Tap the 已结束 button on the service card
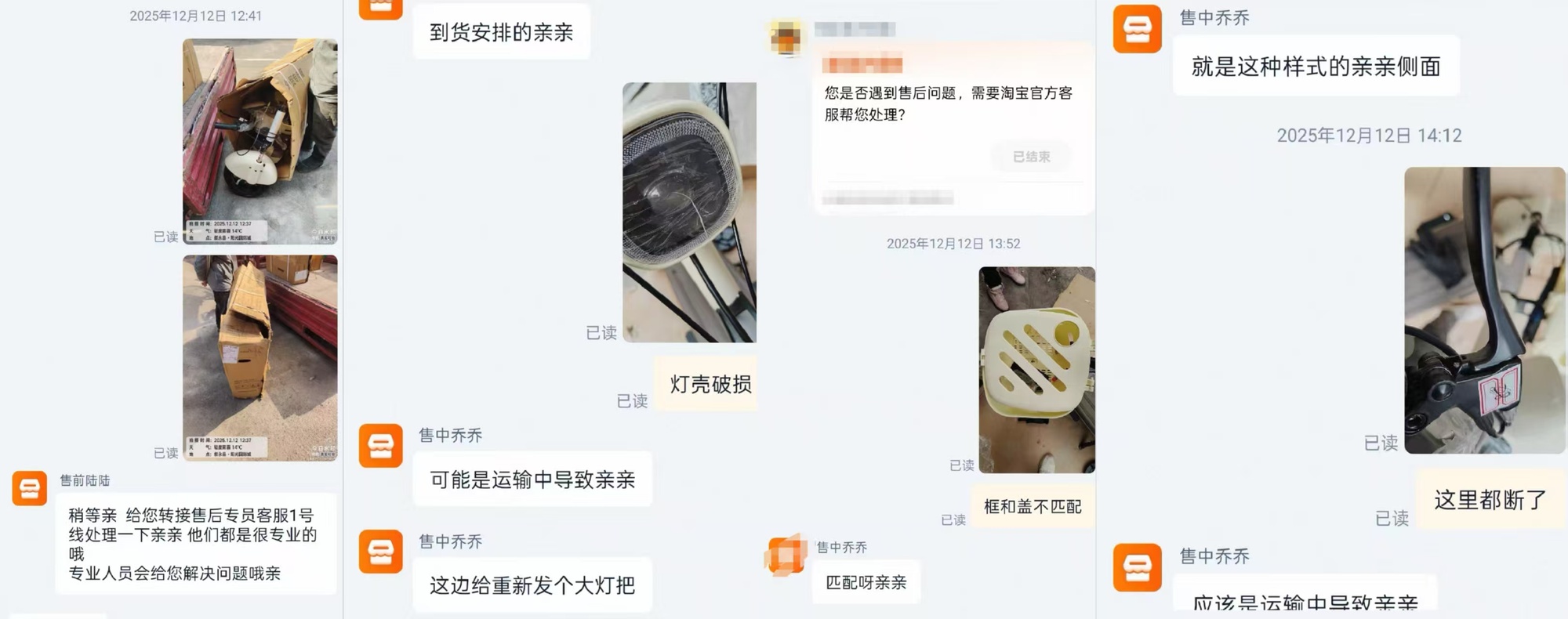This screenshot has width=1568, height=619. [1031, 157]
